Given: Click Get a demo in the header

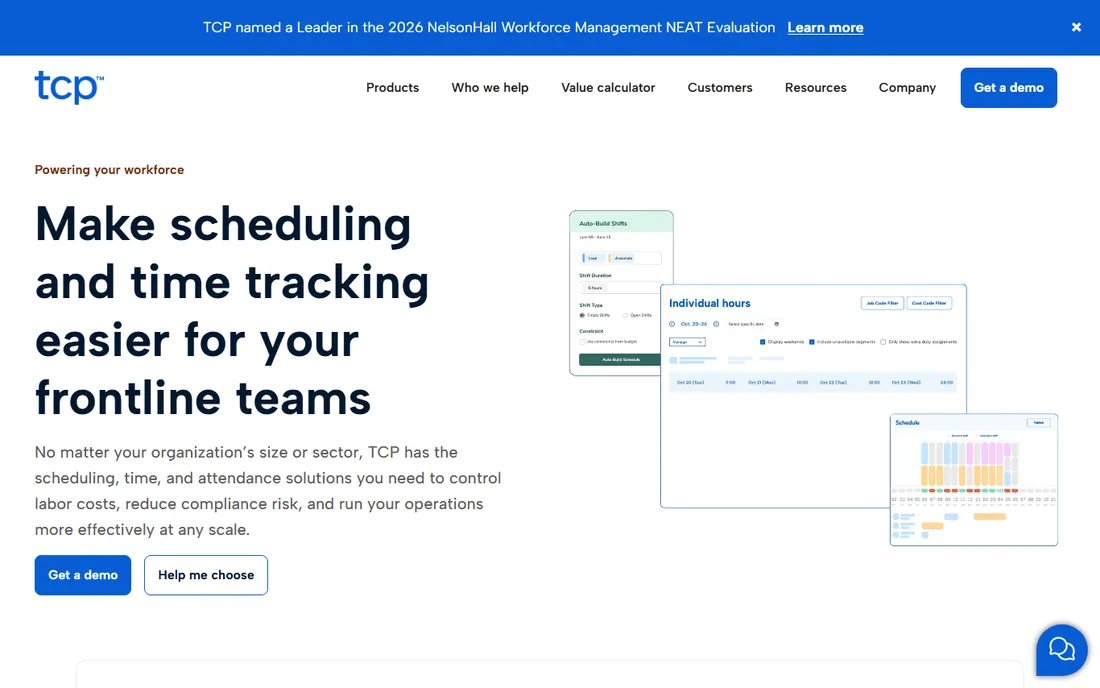Looking at the screenshot, I should click(1008, 88).
